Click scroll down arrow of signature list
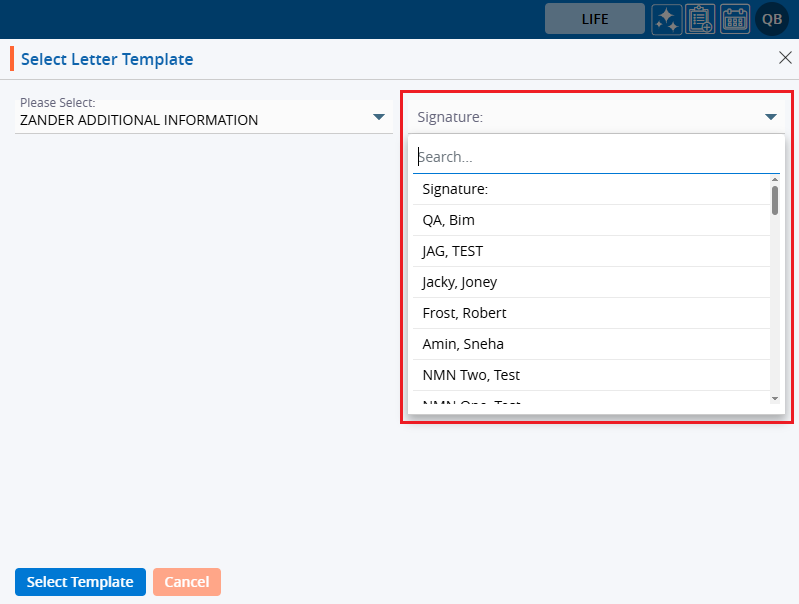799x604 pixels. pyautogui.click(x=775, y=398)
